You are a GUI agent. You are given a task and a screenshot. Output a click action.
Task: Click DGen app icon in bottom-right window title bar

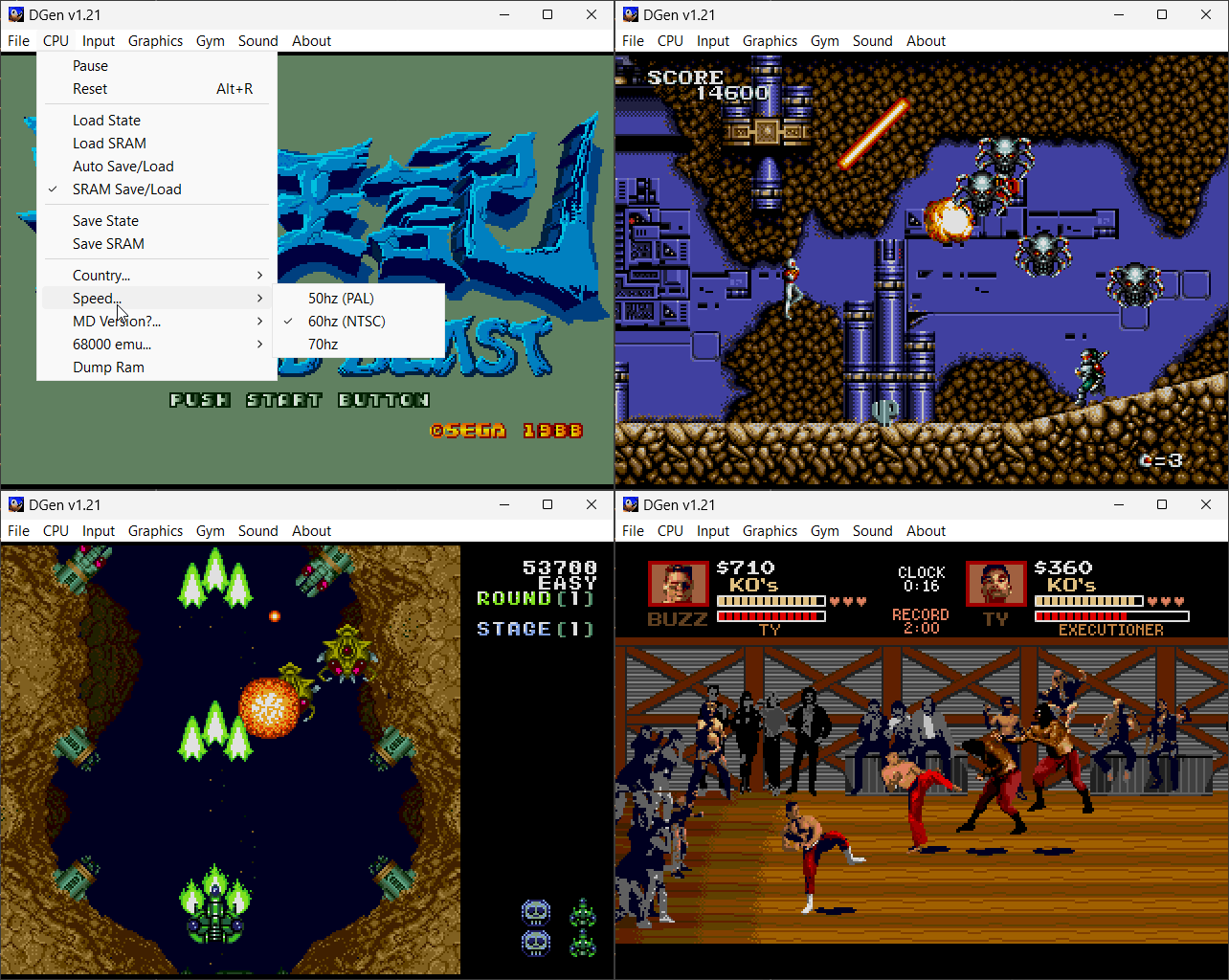point(631,504)
